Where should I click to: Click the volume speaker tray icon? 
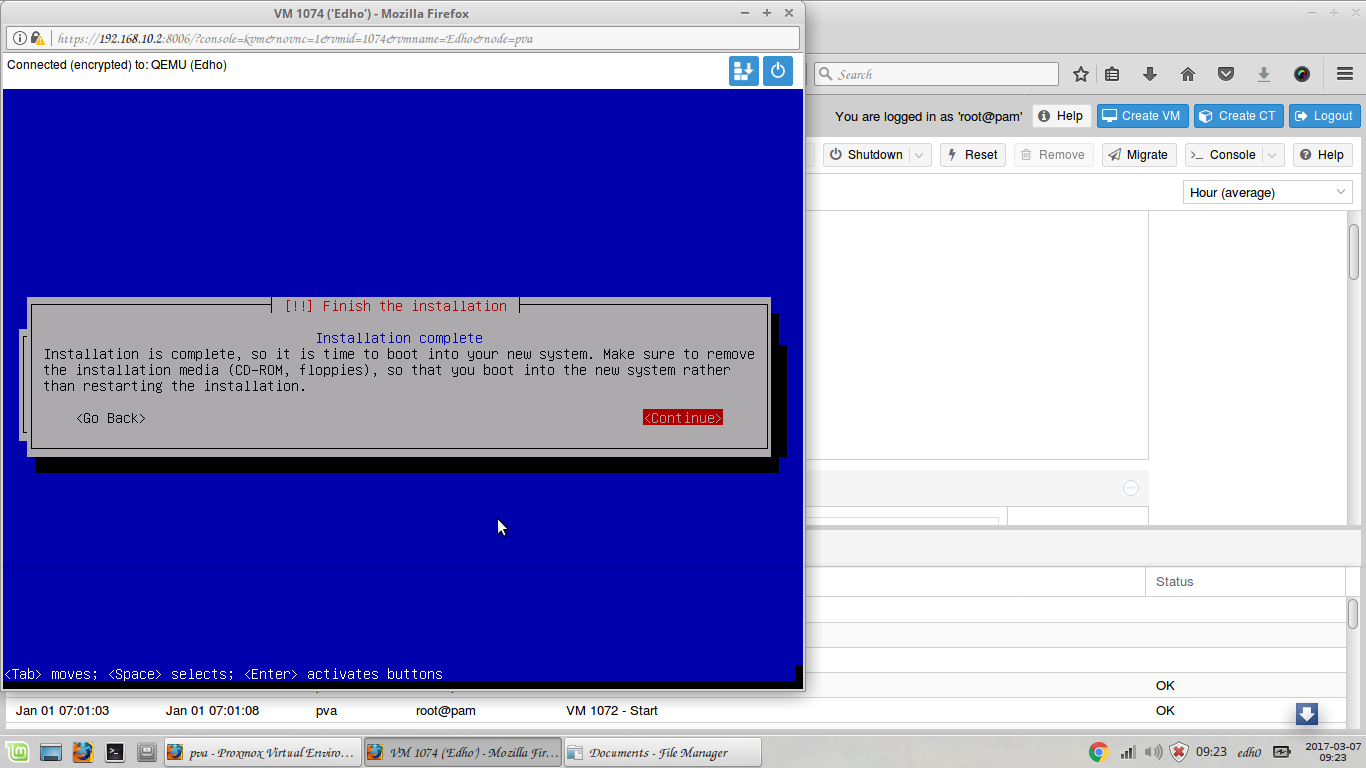[1153, 752]
